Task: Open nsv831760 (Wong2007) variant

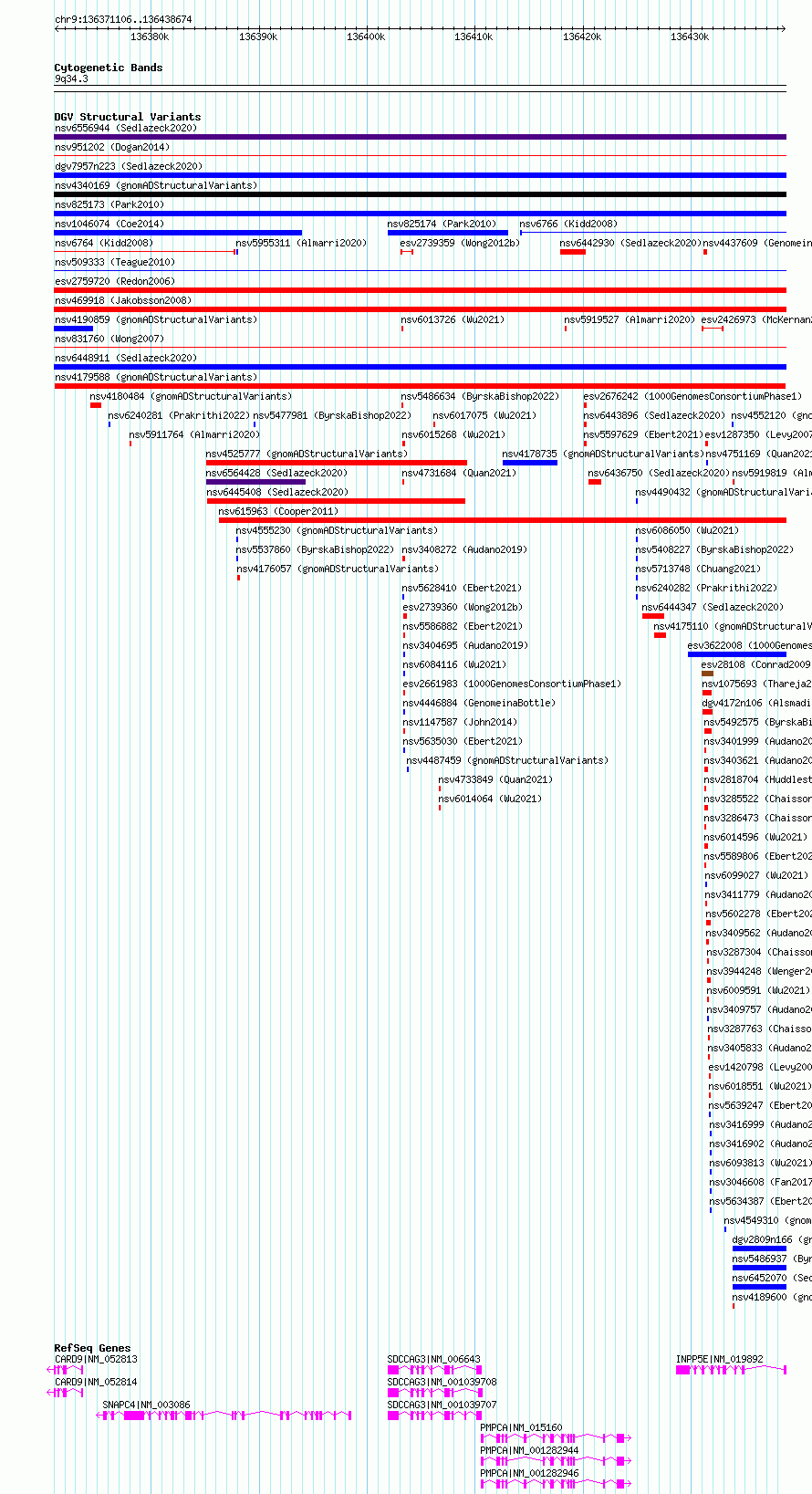Action: [109, 339]
